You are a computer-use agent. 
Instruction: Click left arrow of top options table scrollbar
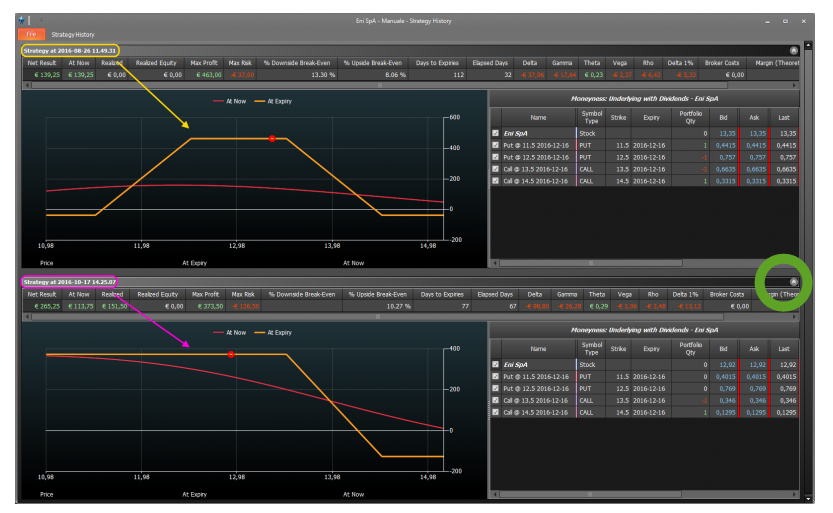[495, 263]
